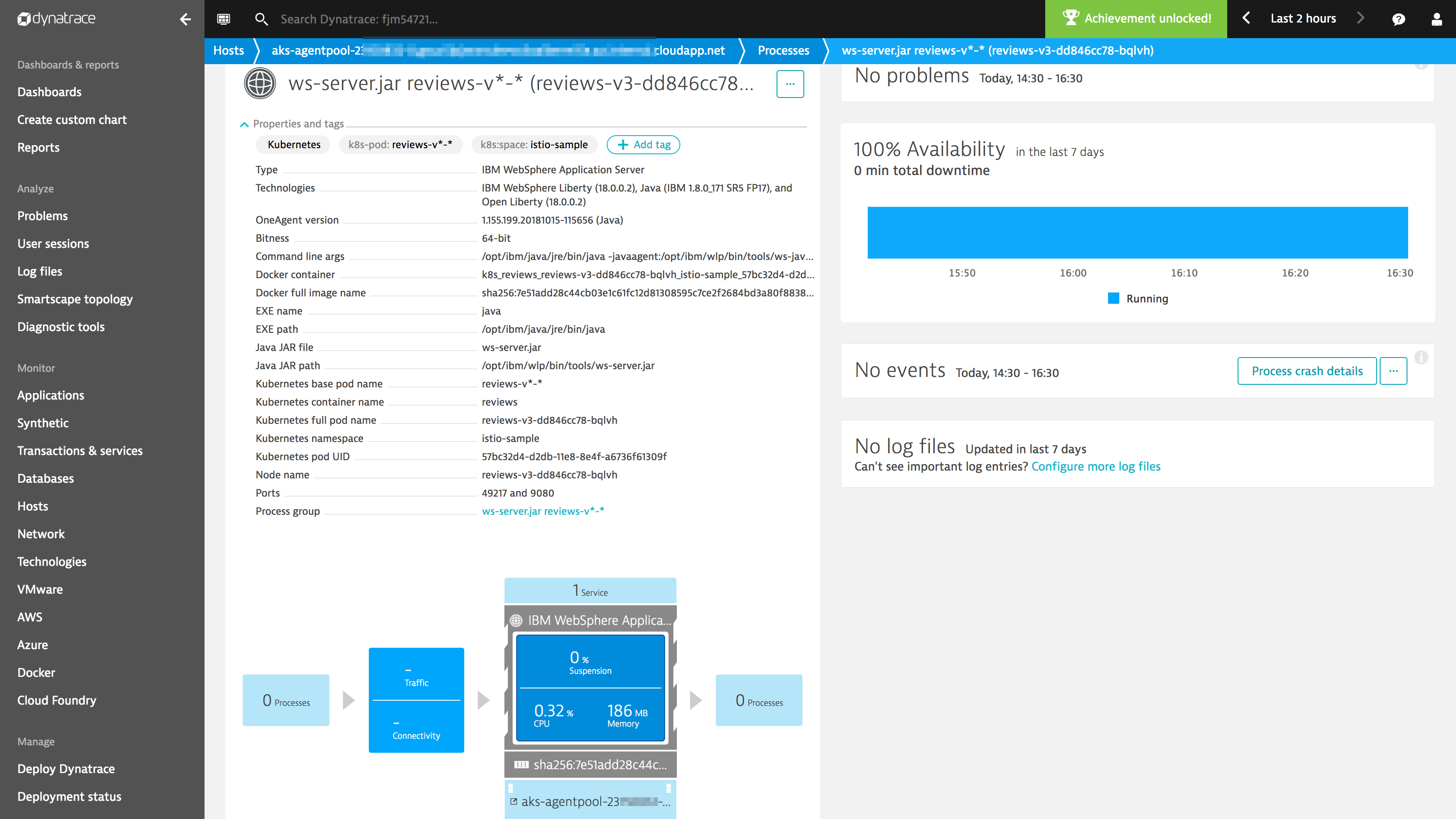The width and height of the screenshot is (1456, 819).
Task: Open Azure in sidebar
Action: click(x=32, y=645)
